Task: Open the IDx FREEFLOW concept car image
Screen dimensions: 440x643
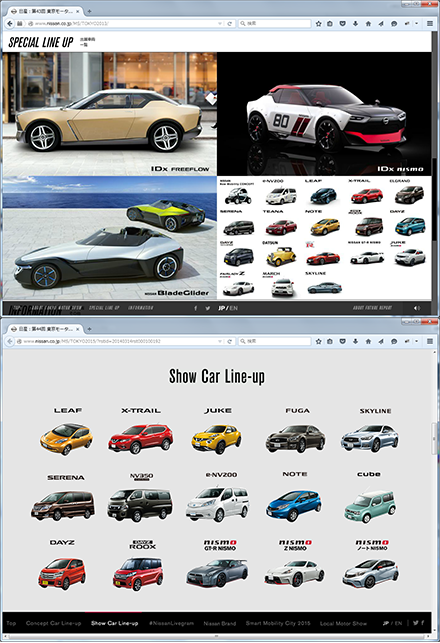Action: [x=109, y=114]
